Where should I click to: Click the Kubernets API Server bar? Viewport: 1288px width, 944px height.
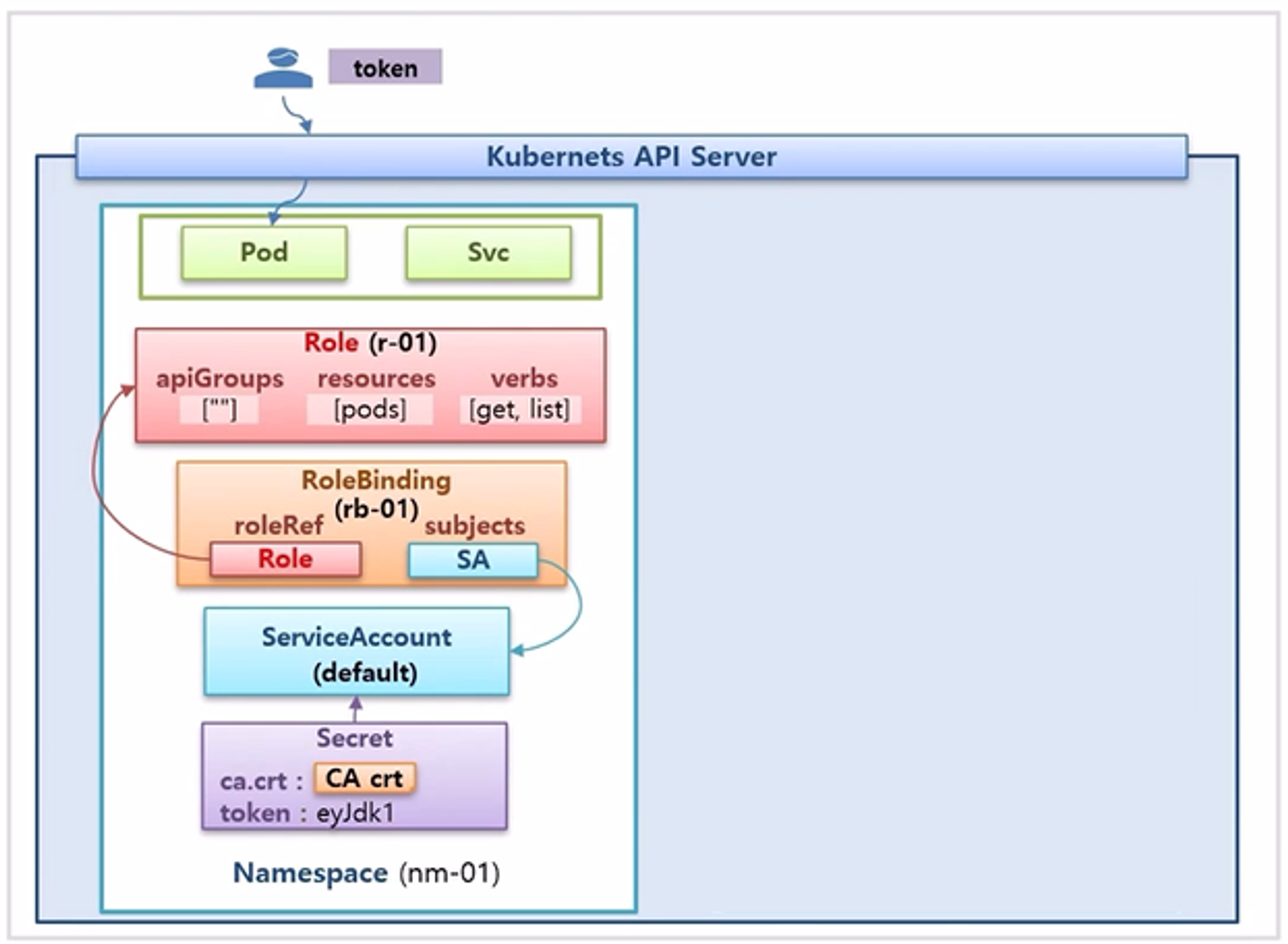(631, 156)
